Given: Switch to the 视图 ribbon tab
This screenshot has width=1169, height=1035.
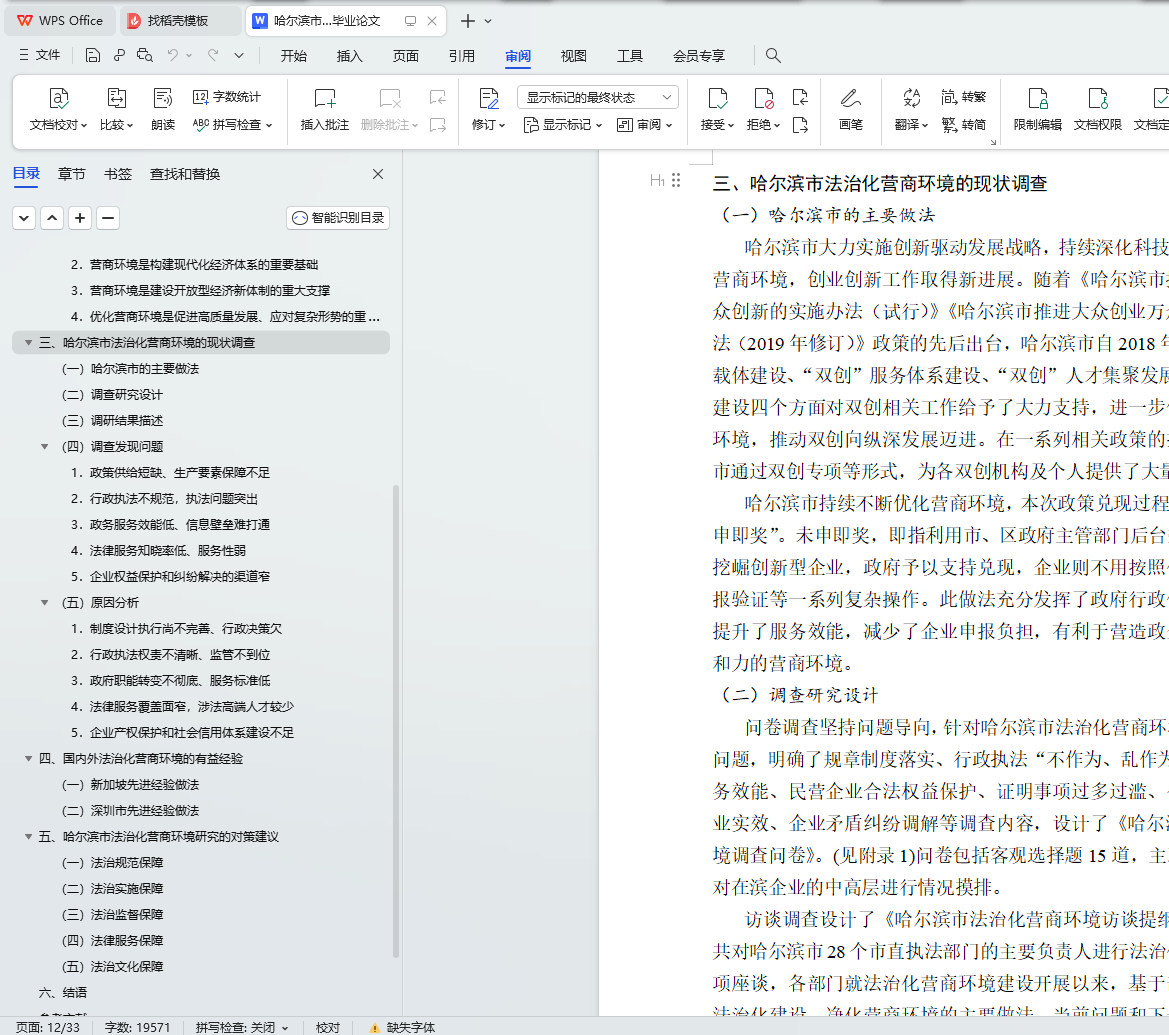Looking at the screenshot, I should point(573,56).
